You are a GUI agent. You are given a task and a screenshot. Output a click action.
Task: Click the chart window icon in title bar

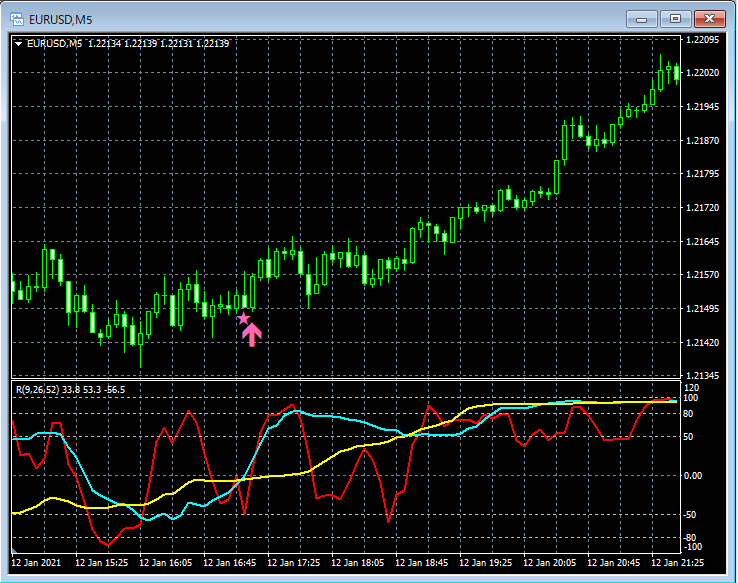tap(17, 18)
